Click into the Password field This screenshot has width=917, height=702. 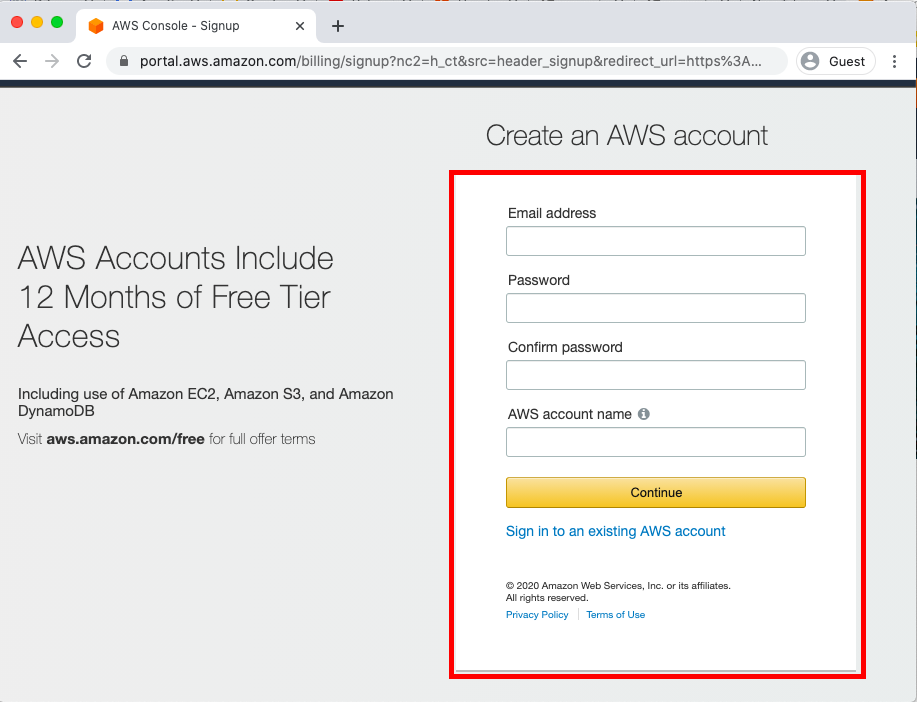pyautogui.click(x=655, y=308)
